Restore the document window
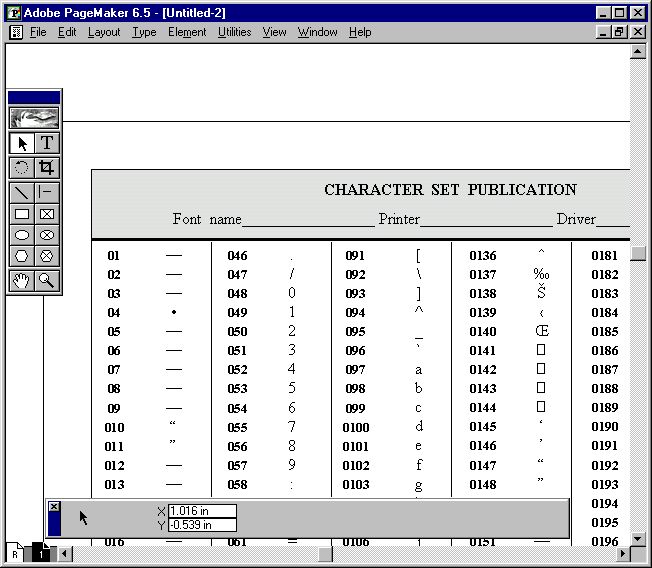 620,32
